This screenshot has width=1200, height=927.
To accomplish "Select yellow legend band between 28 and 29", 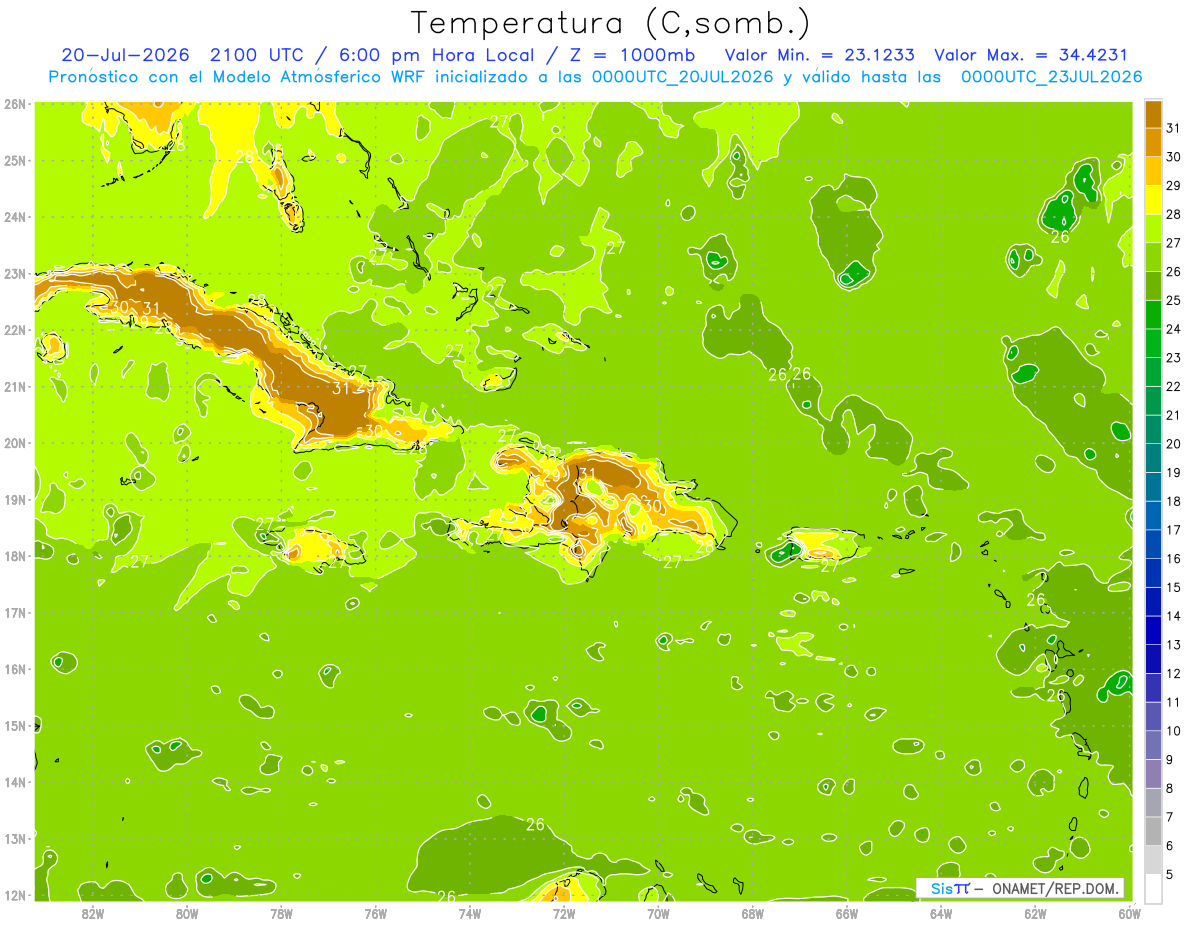I will (x=1153, y=200).
